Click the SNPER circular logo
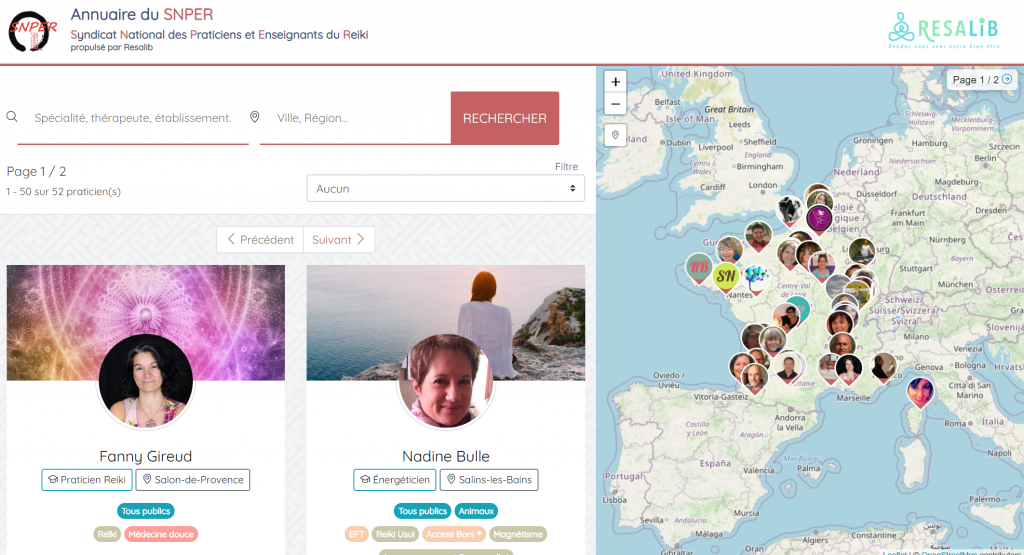This screenshot has height=555, width=1024. [33, 31]
